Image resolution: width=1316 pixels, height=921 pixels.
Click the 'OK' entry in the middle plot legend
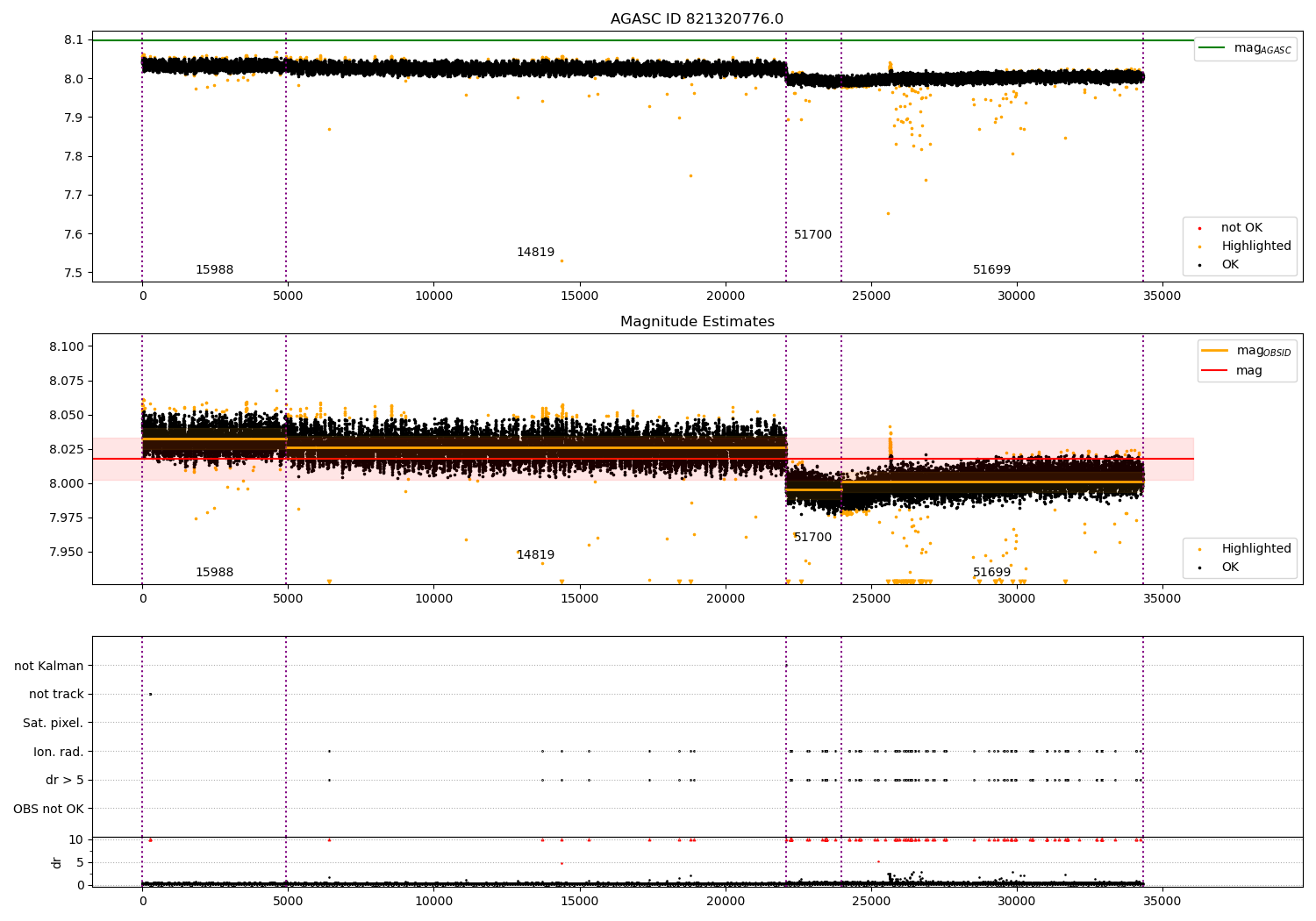click(1219, 568)
